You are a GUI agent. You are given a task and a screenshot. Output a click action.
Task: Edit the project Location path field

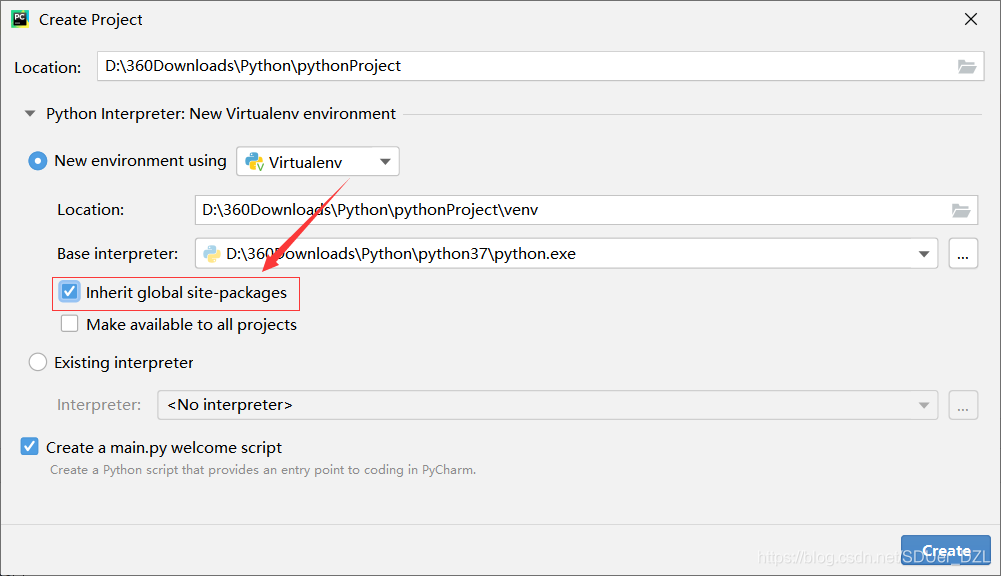coord(540,66)
